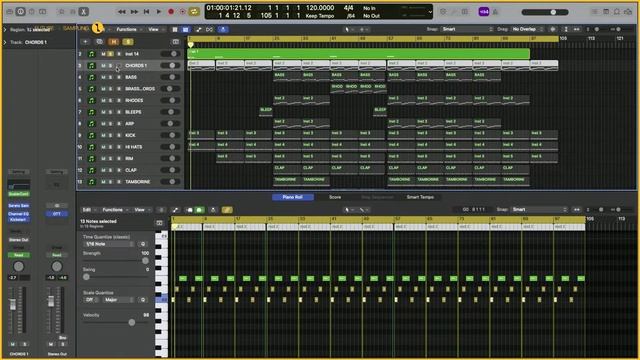Open the Quick Help icon
This screenshot has height=360, width=640.
pyautogui.click(x=31, y=11)
